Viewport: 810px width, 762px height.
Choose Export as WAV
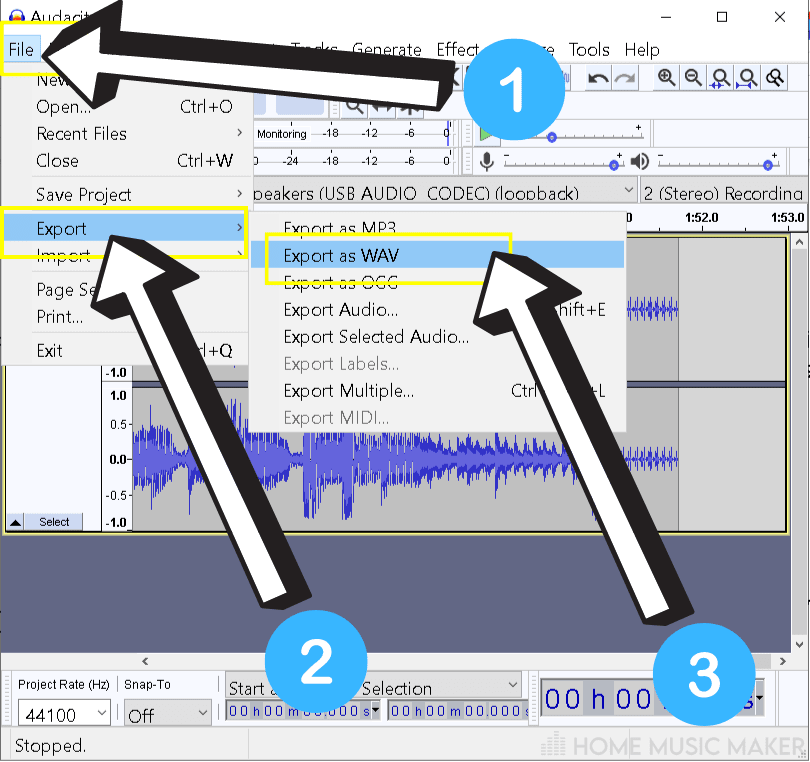438,255
